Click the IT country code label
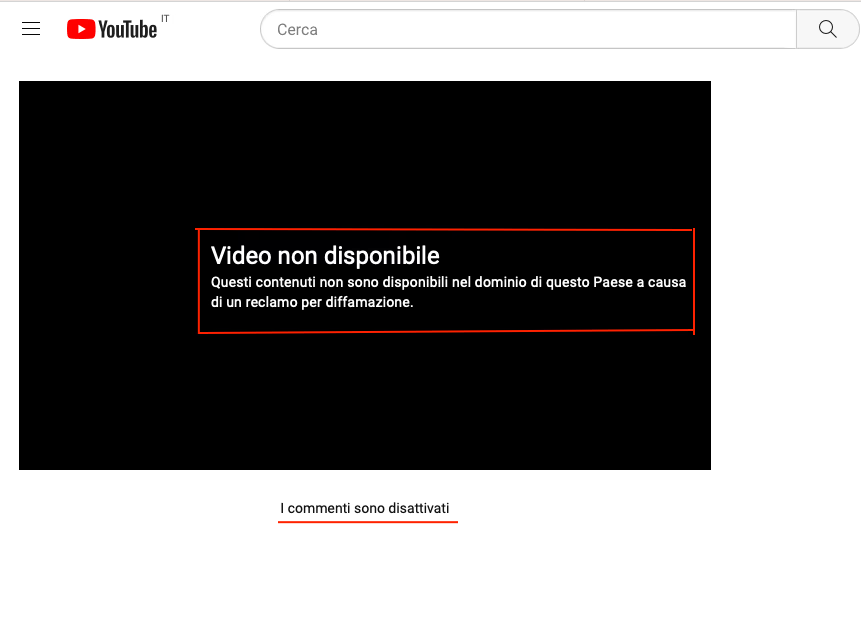 (x=165, y=19)
